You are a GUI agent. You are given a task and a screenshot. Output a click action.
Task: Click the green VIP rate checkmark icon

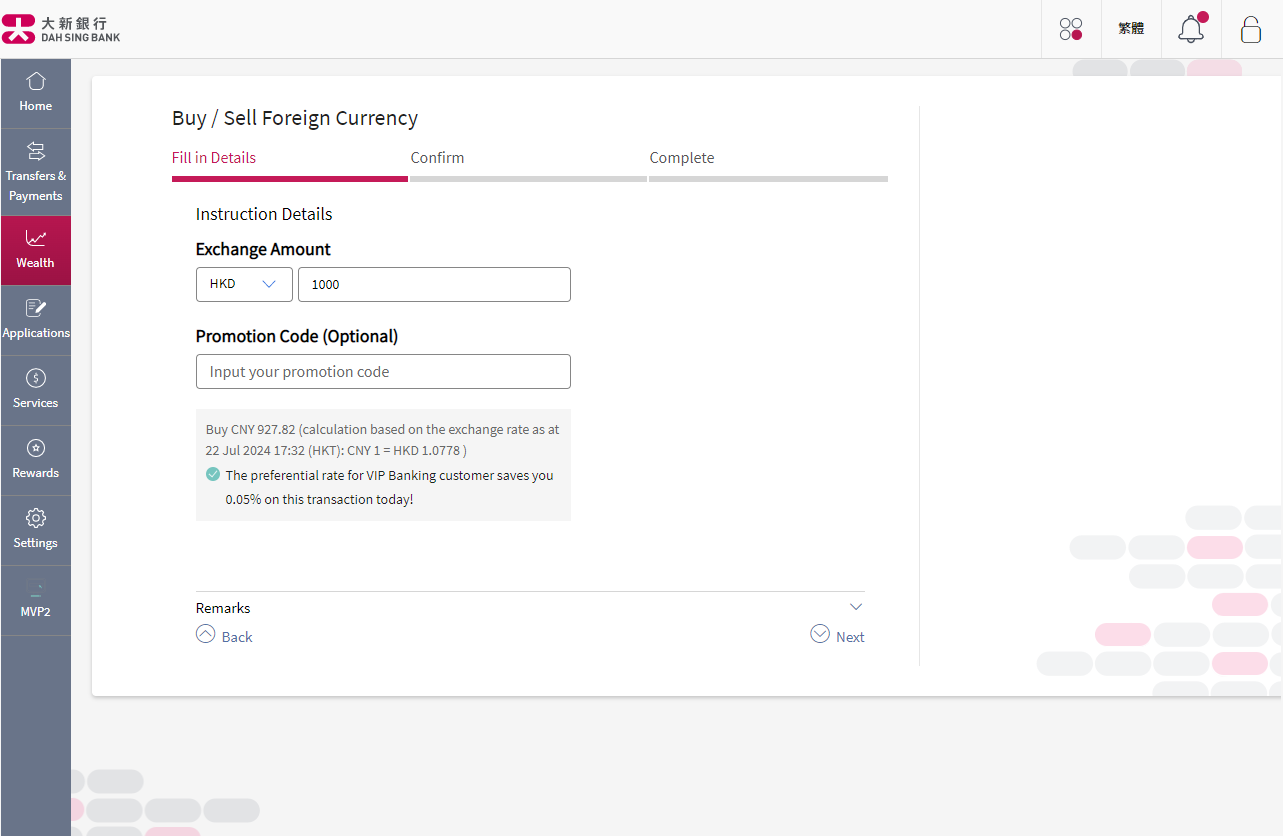pos(212,475)
